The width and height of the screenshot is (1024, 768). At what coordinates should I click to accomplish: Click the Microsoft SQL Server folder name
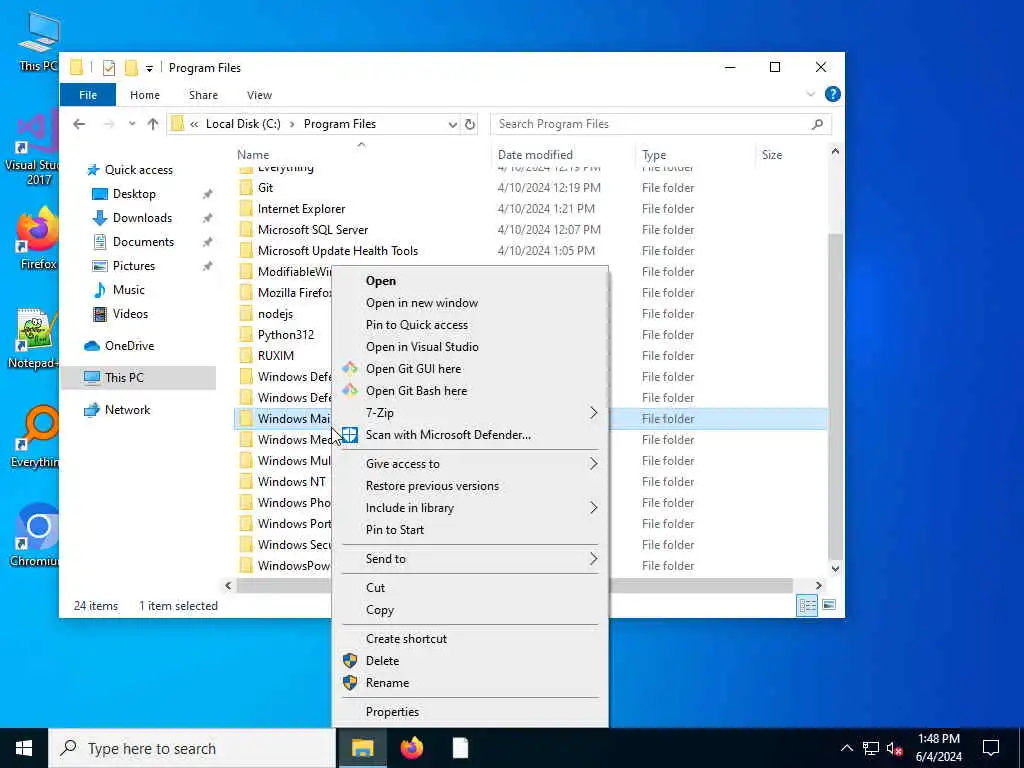pos(313,230)
